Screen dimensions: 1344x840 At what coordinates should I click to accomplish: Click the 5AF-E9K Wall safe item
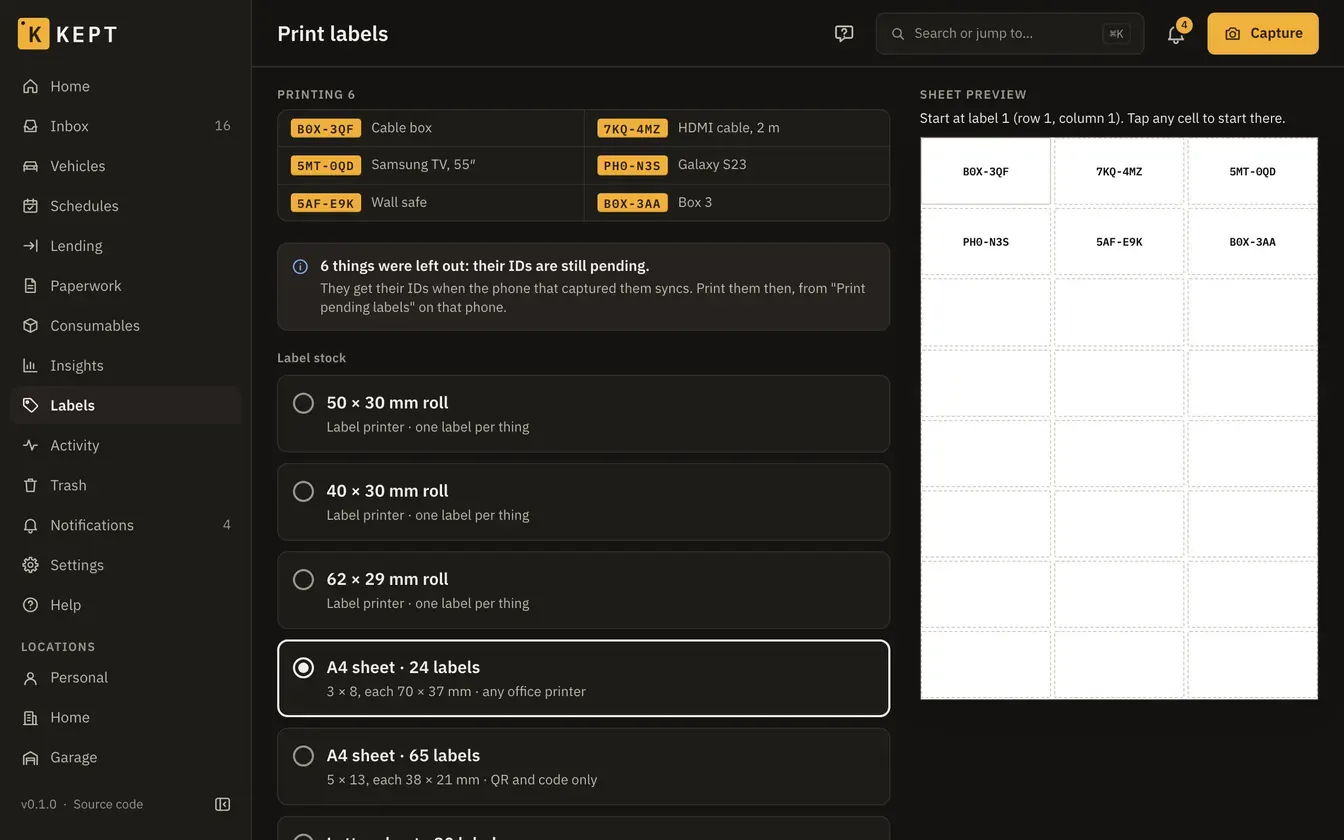431,203
